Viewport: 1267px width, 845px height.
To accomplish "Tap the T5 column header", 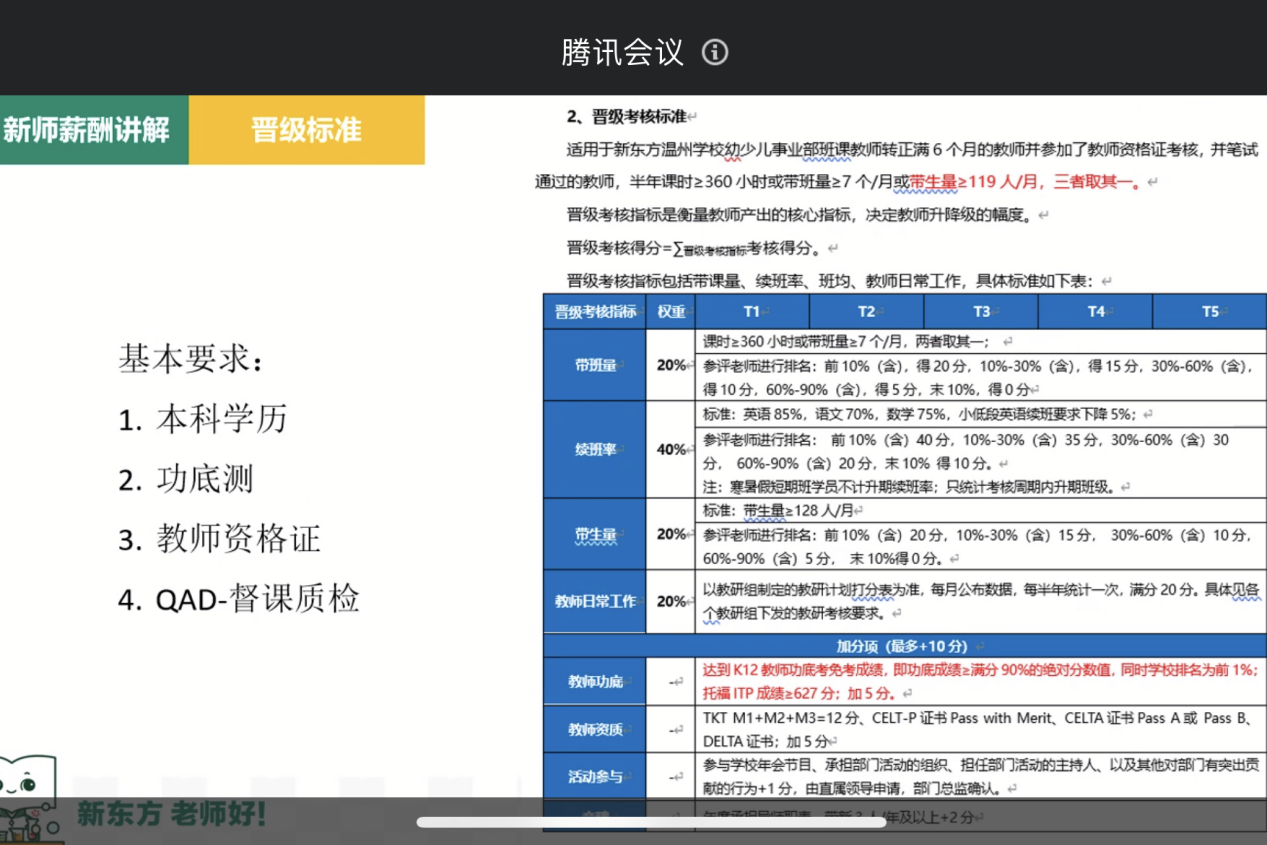I will tap(1210, 312).
